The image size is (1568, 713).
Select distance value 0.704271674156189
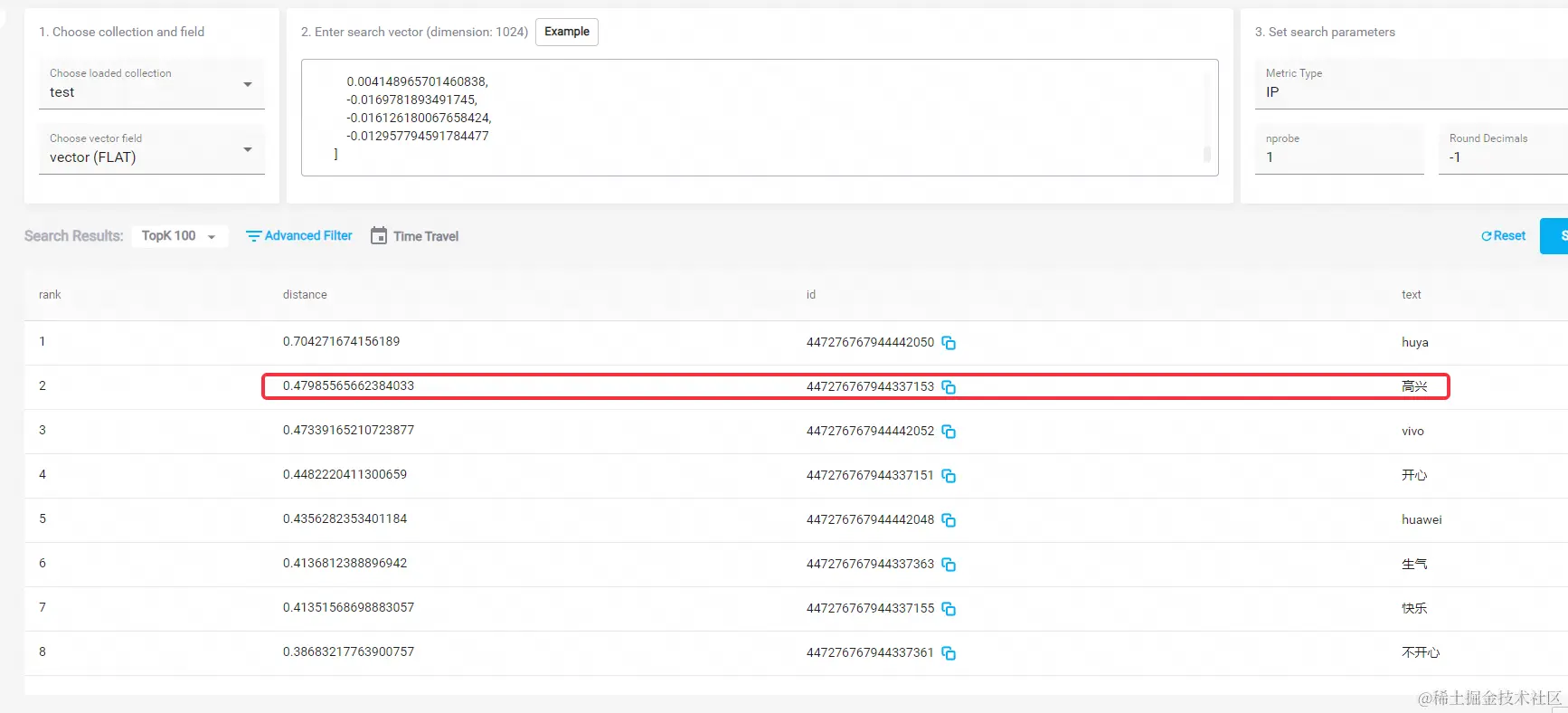click(x=341, y=342)
